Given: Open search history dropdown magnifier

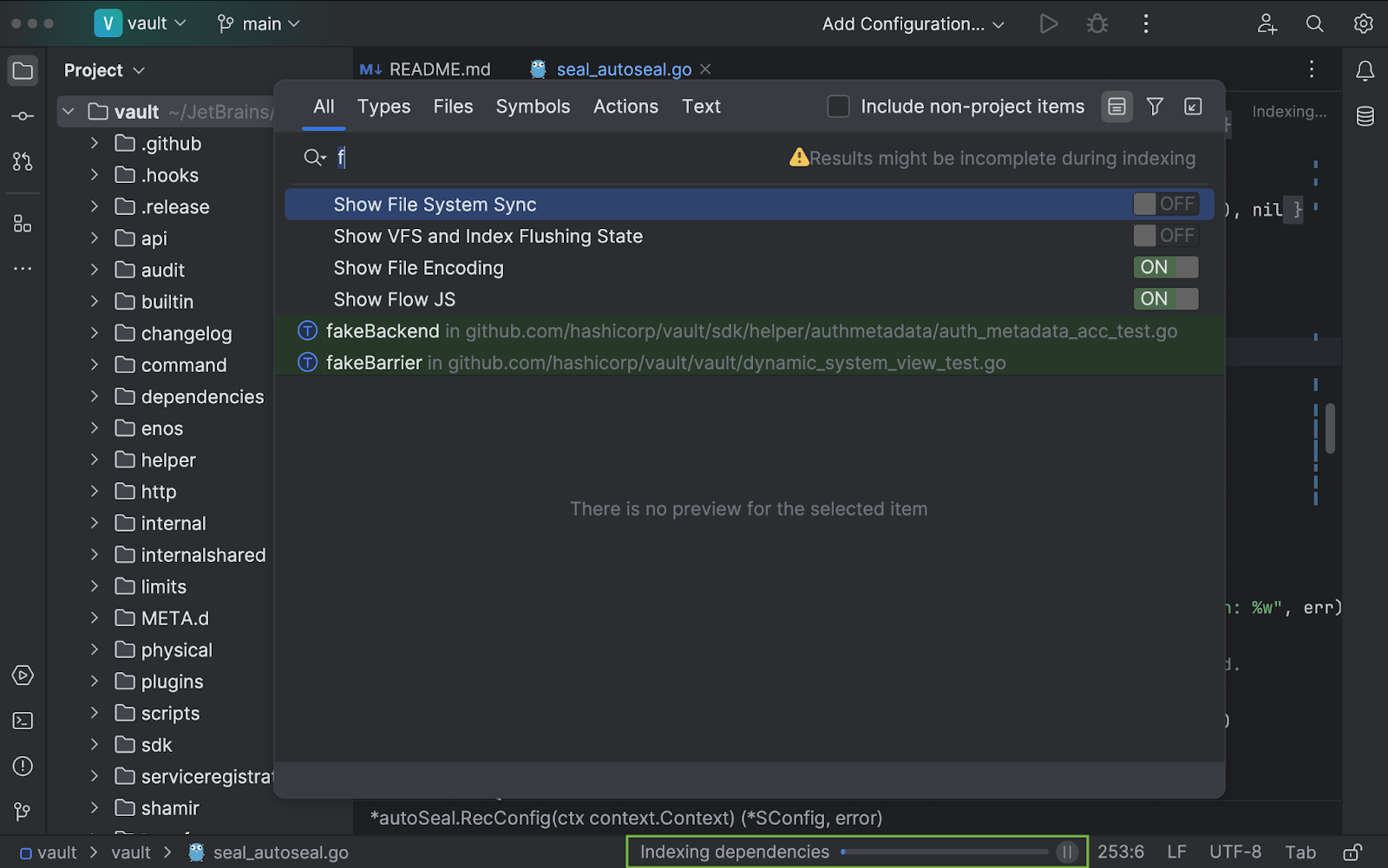Looking at the screenshot, I should pos(315,158).
